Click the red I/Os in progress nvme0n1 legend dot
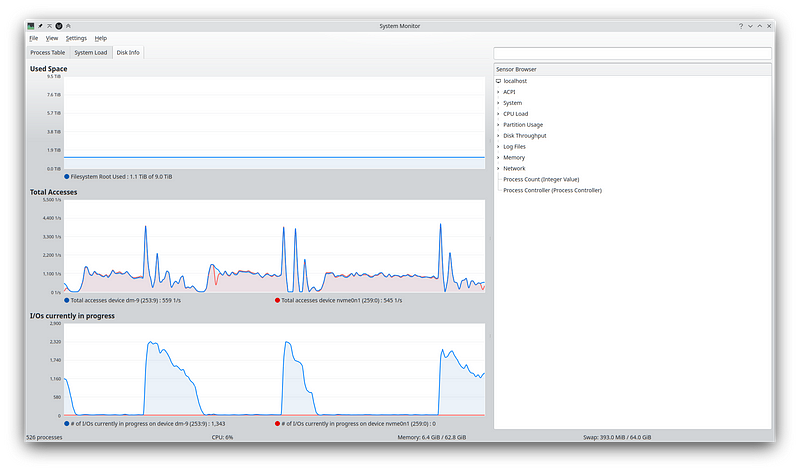The height and width of the screenshot is (472, 800). (x=278, y=424)
